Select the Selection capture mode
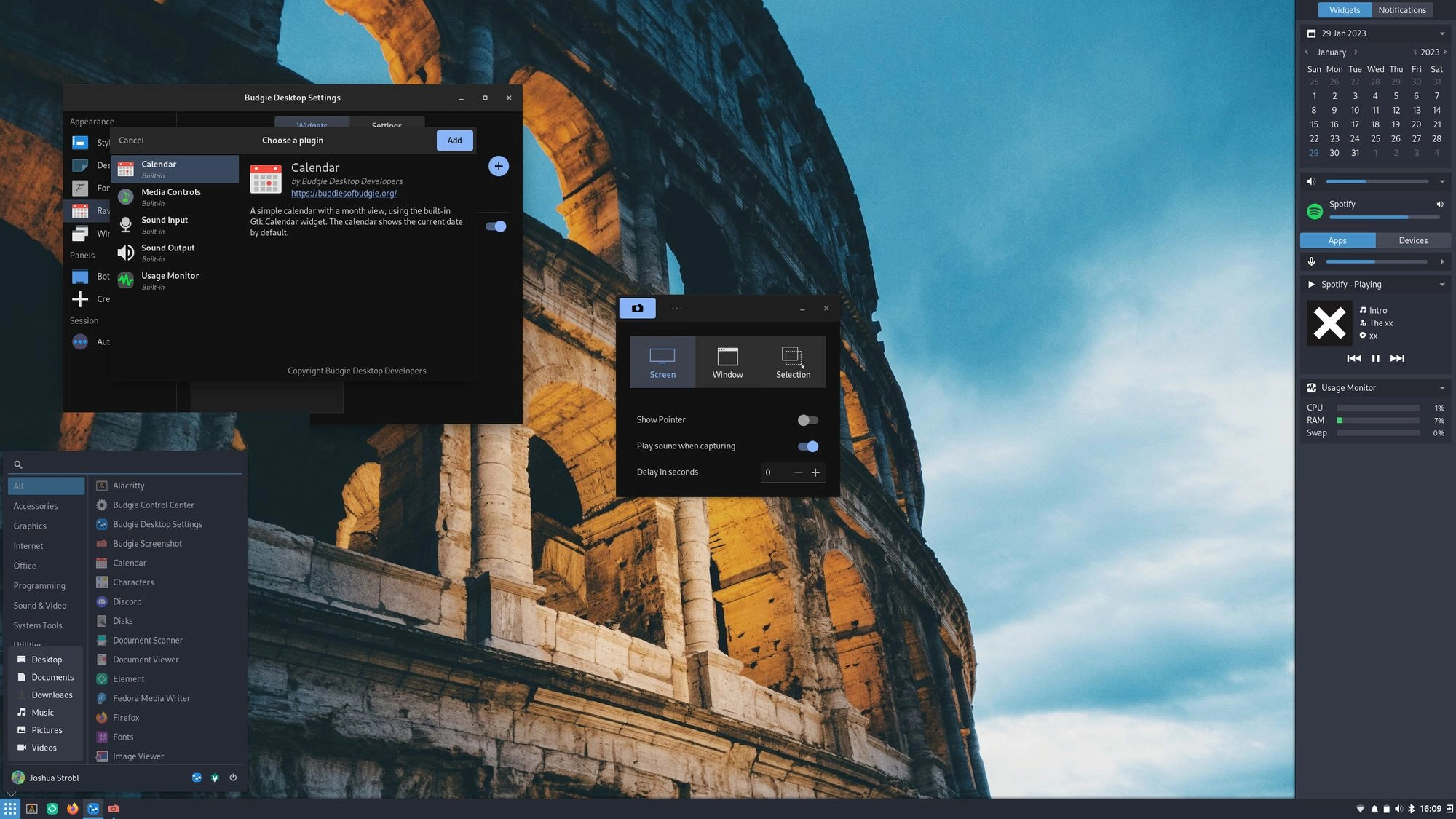1456x819 pixels. (793, 362)
